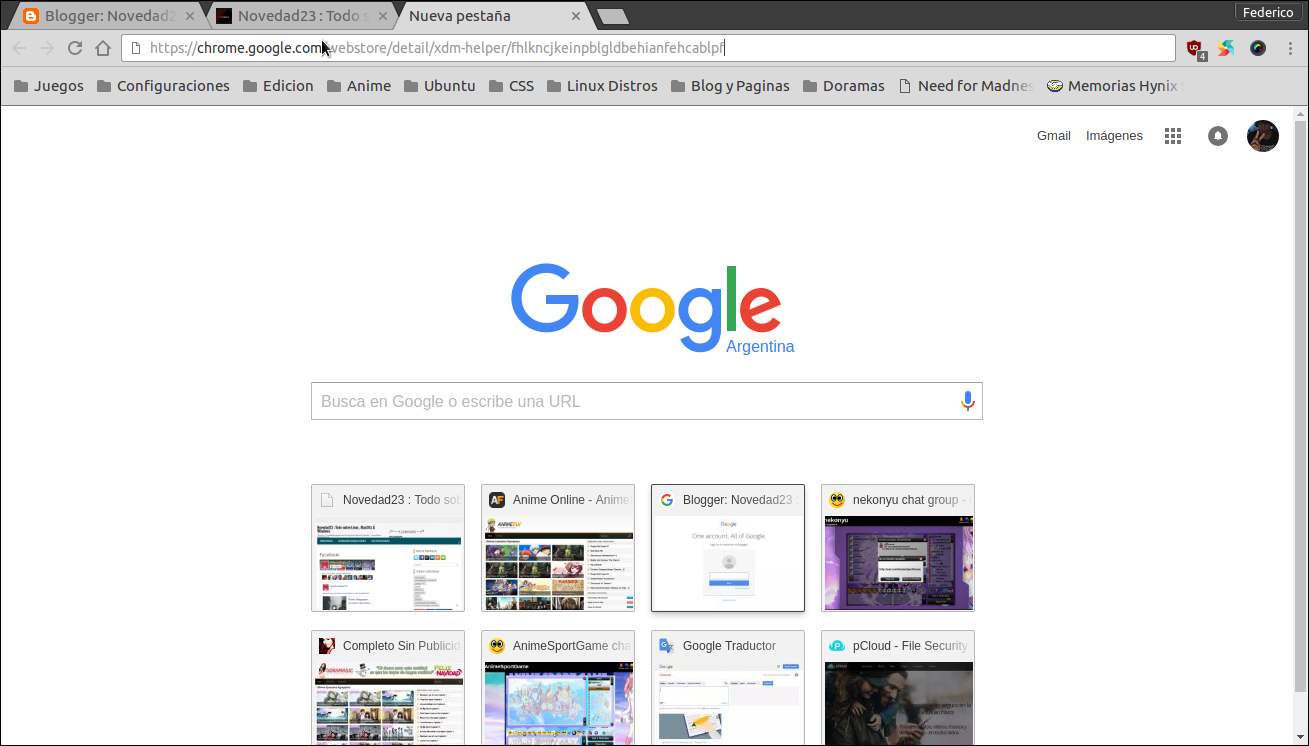Close the Blogger: Novedad23 tab
The height and width of the screenshot is (746, 1309).
190,16
